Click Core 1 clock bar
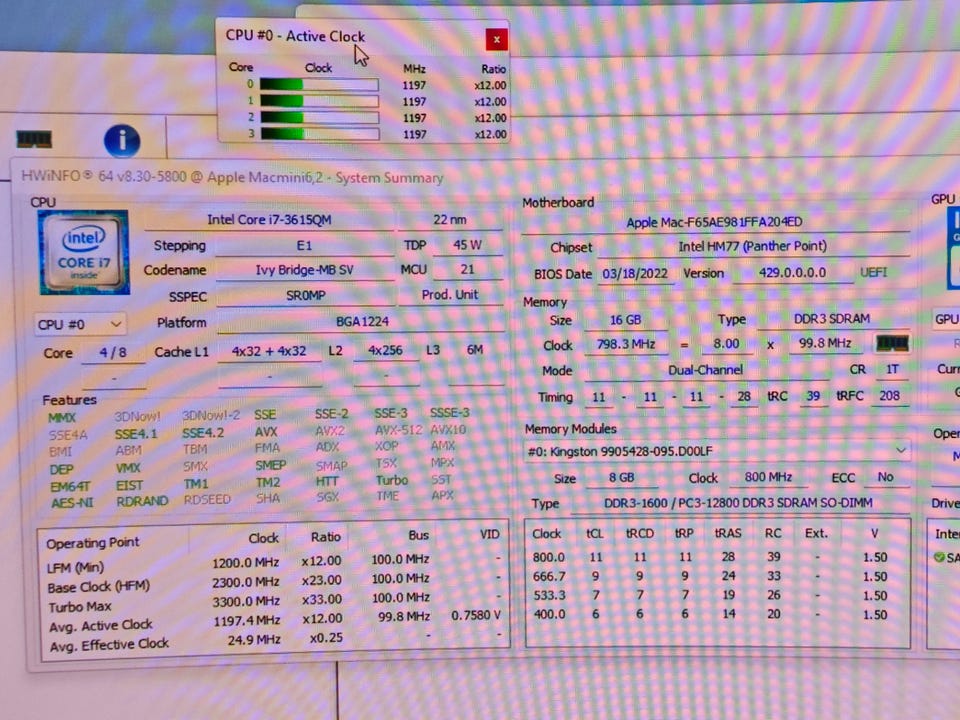This screenshot has height=720, width=960. (x=318, y=101)
